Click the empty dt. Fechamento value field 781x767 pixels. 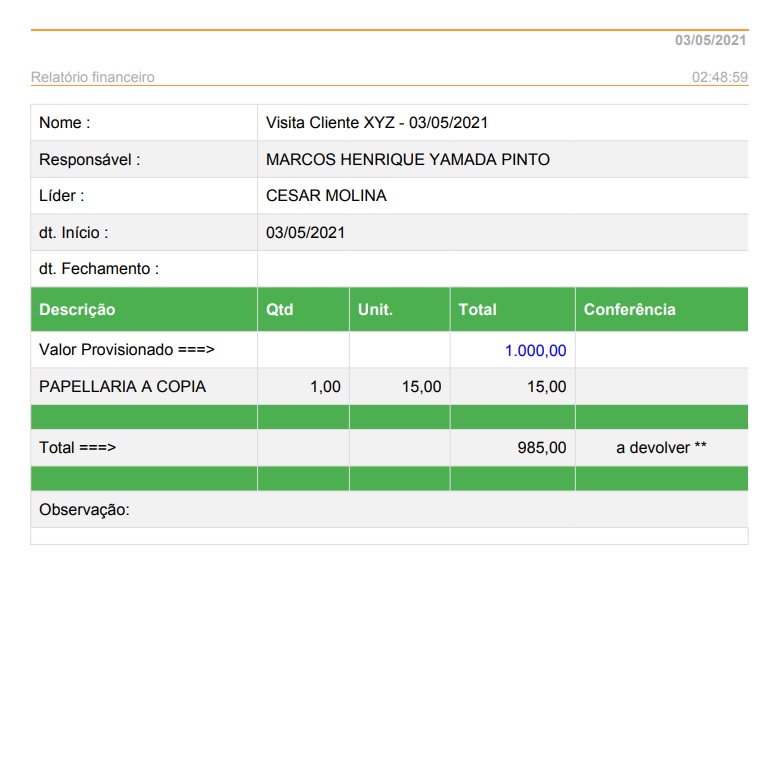(x=500, y=269)
